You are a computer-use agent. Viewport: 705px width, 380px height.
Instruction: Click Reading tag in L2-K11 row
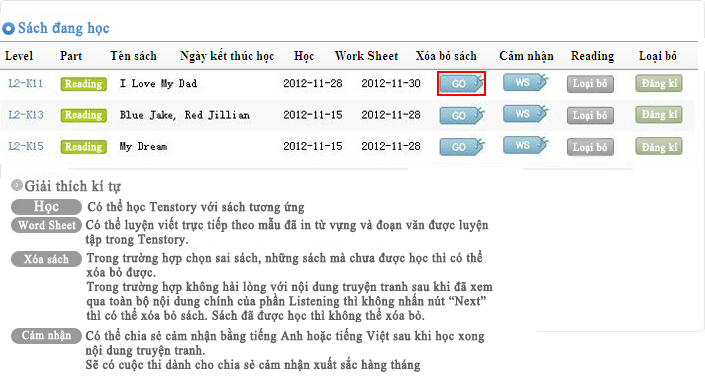pyautogui.click(x=84, y=84)
